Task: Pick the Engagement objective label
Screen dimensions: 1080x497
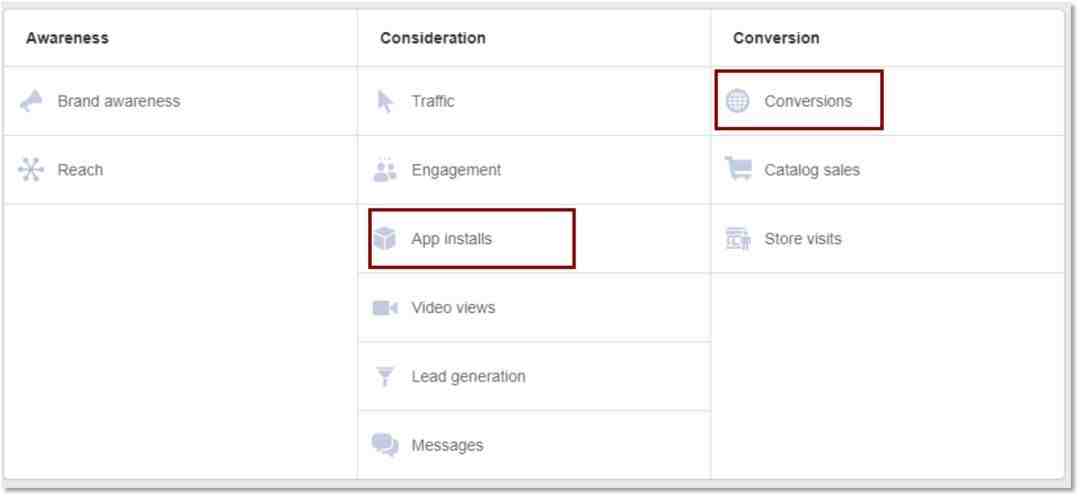Action: click(x=457, y=170)
